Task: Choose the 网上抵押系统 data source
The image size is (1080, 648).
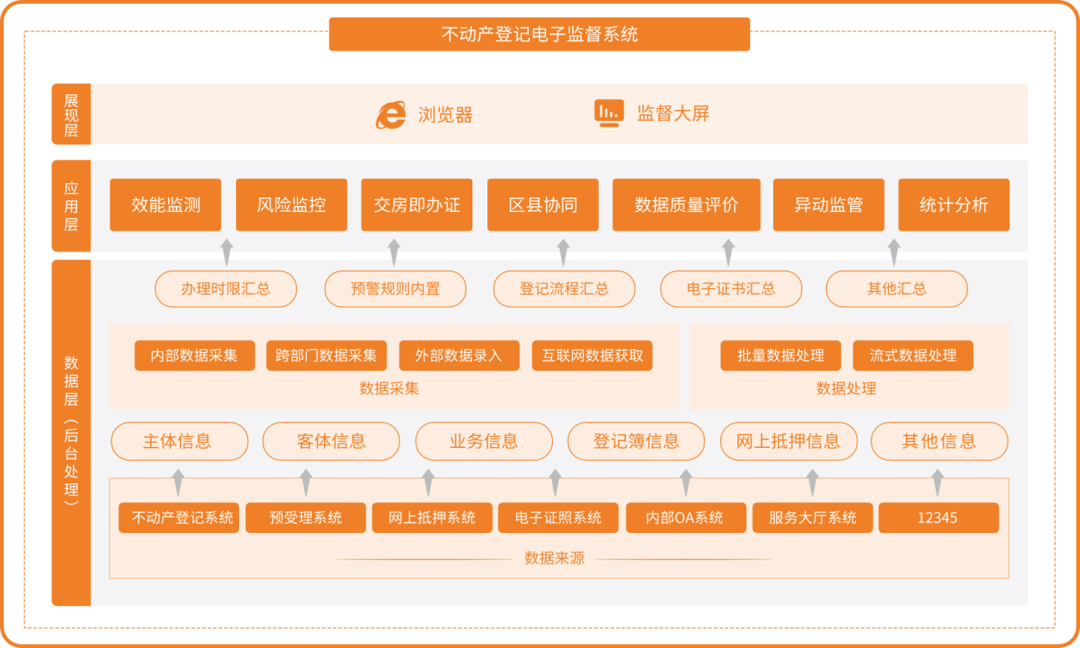Action: tap(432, 518)
